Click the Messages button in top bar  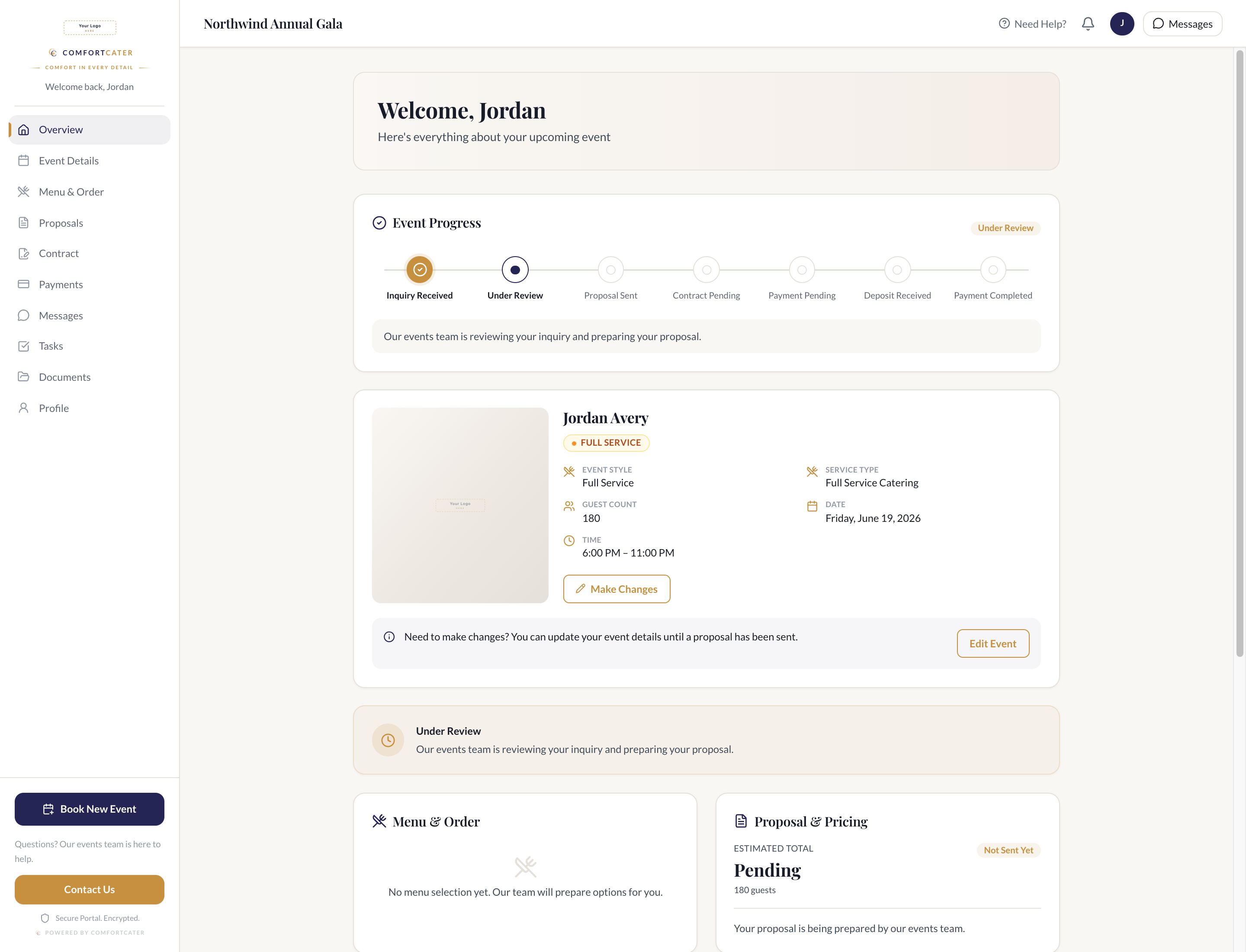pos(1182,24)
